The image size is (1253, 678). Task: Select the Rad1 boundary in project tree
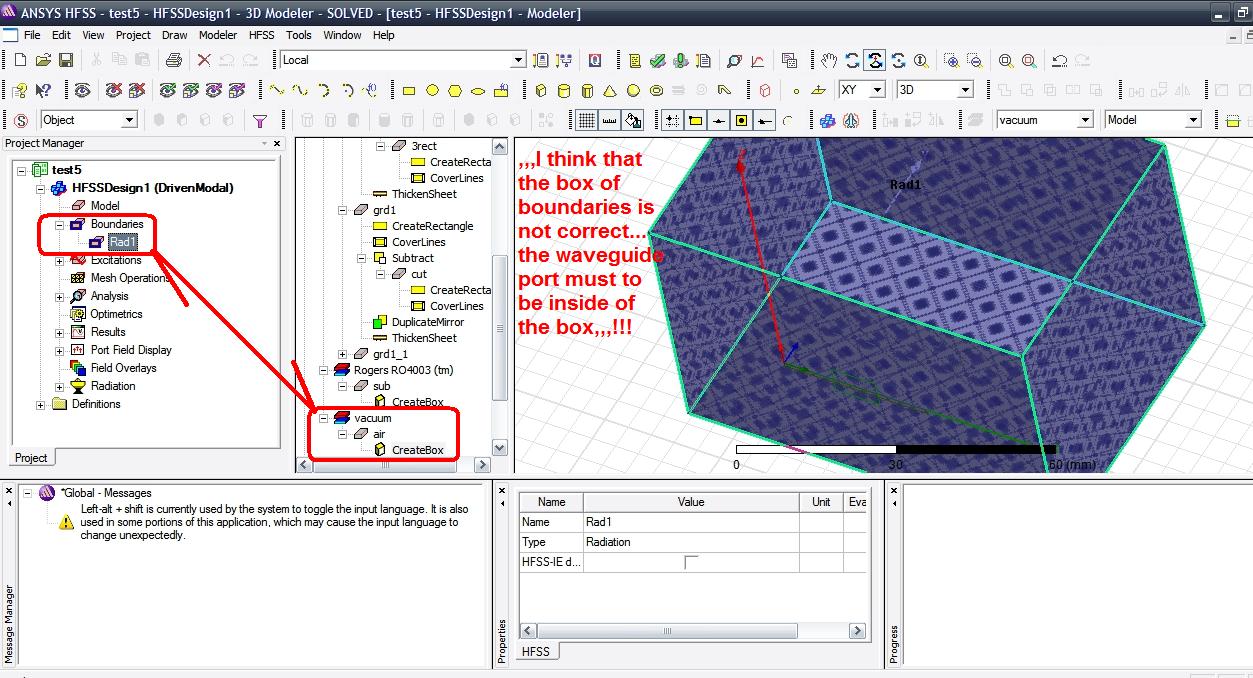[x=123, y=242]
